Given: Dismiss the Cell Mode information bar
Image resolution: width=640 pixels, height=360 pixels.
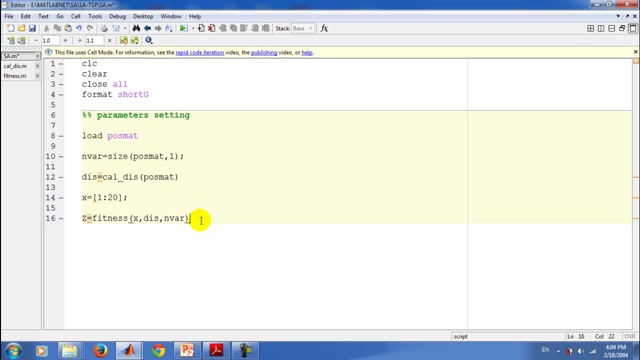Looking at the screenshot, I should point(635,52).
